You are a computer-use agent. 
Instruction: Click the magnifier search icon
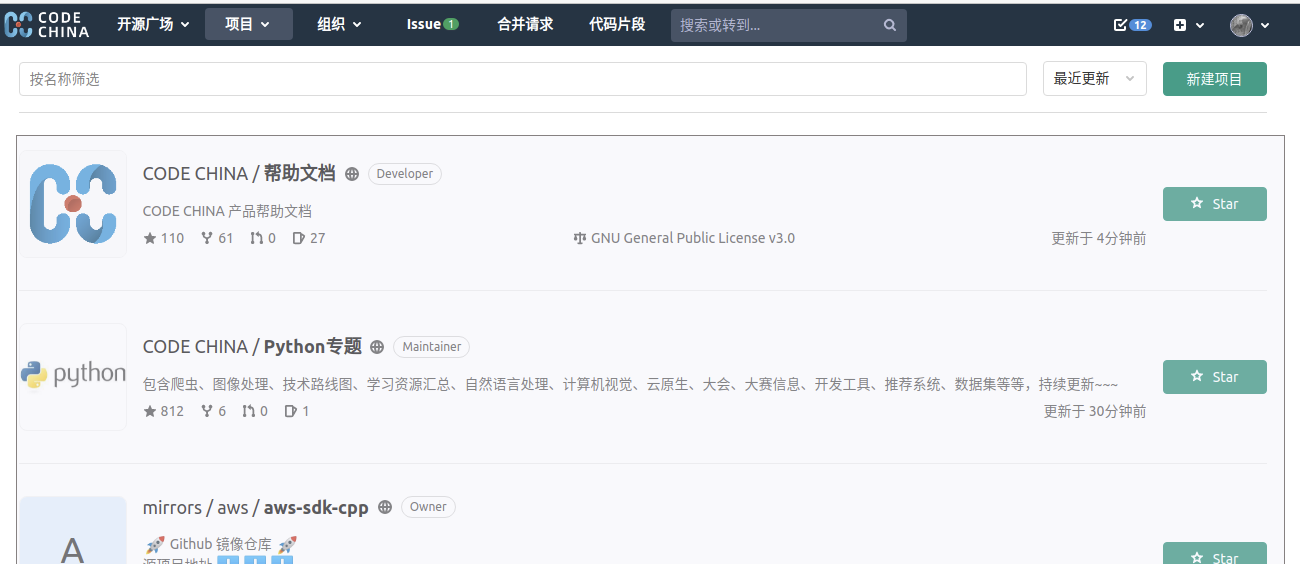(890, 26)
